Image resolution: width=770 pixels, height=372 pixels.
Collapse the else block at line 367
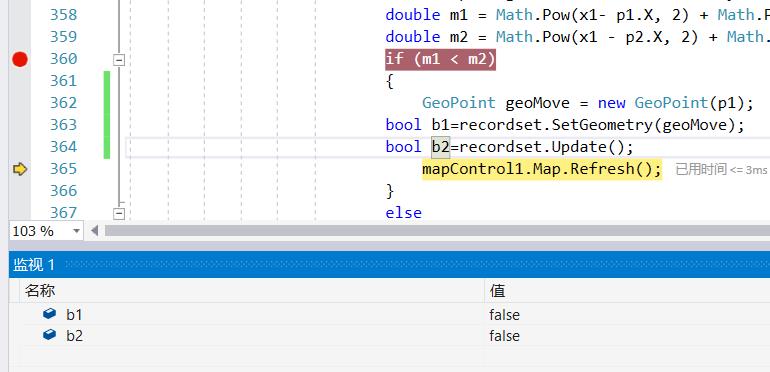(x=119, y=213)
